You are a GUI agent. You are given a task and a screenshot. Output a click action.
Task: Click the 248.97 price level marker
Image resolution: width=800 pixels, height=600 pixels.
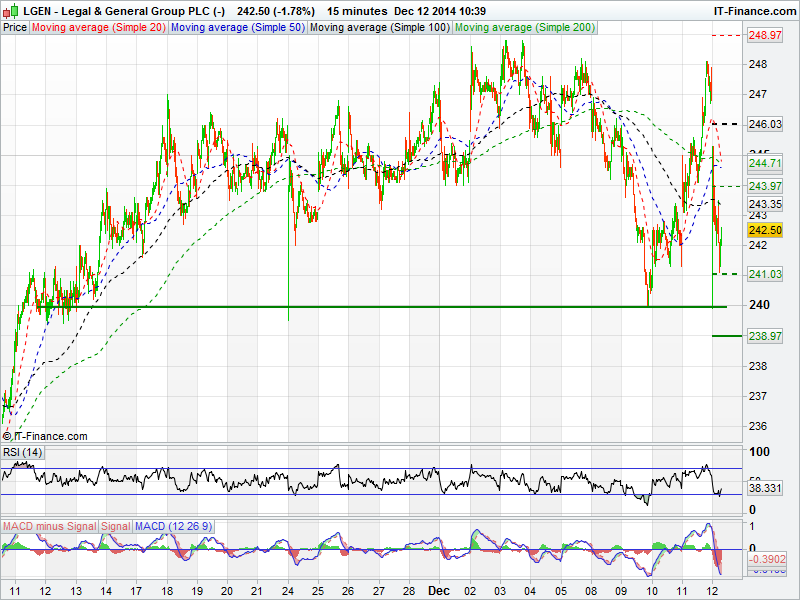pyautogui.click(x=765, y=35)
